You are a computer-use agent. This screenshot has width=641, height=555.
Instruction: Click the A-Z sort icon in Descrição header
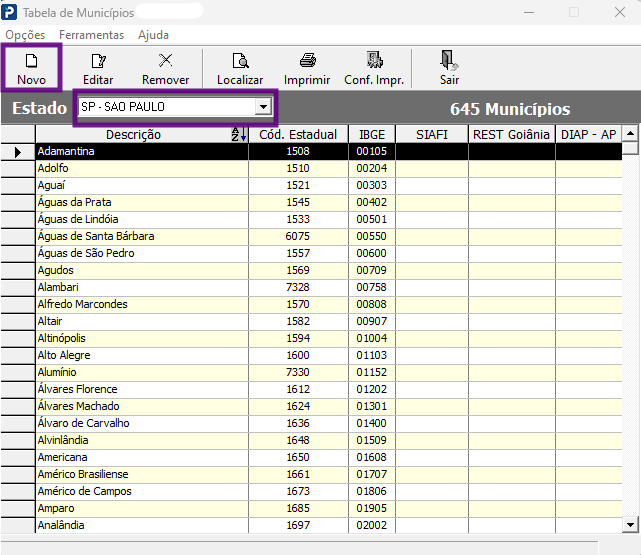[x=239, y=134]
